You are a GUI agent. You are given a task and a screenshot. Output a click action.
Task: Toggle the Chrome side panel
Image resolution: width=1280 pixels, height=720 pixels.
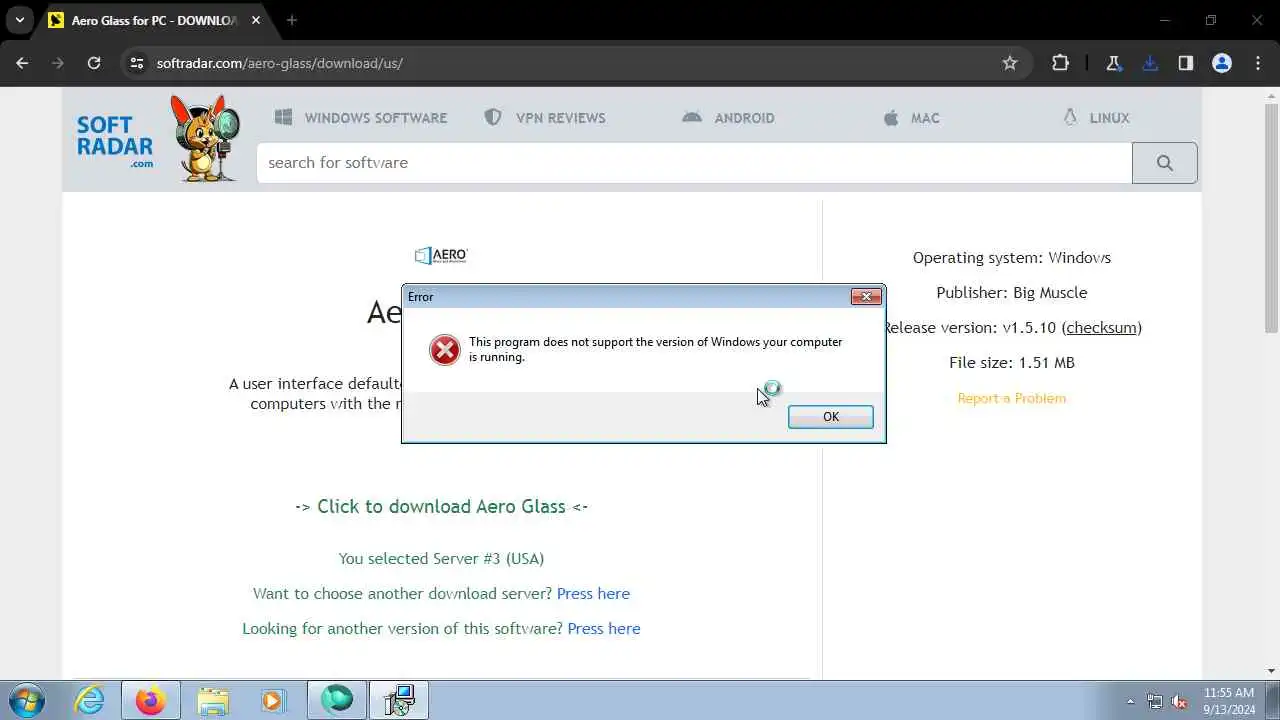tap(1185, 63)
